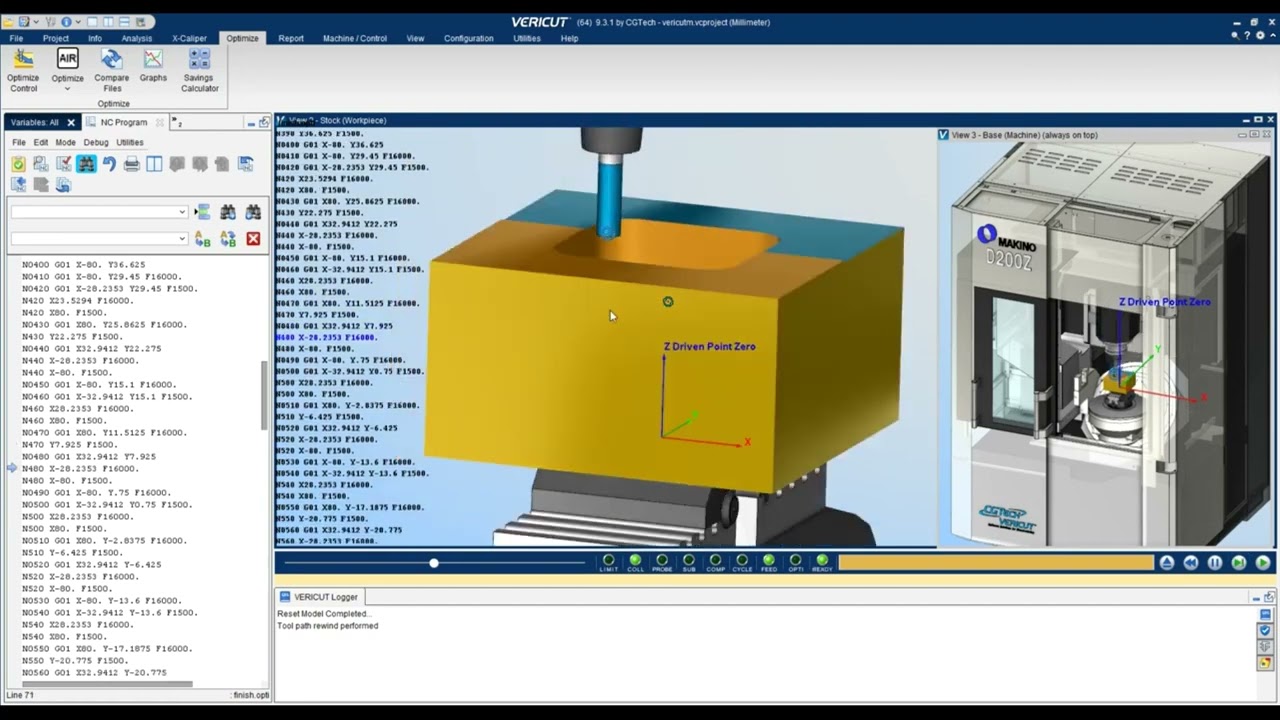Click the orange simulation progress bar
Image resolution: width=1280 pixels, height=720 pixels.
click(996, 563)
